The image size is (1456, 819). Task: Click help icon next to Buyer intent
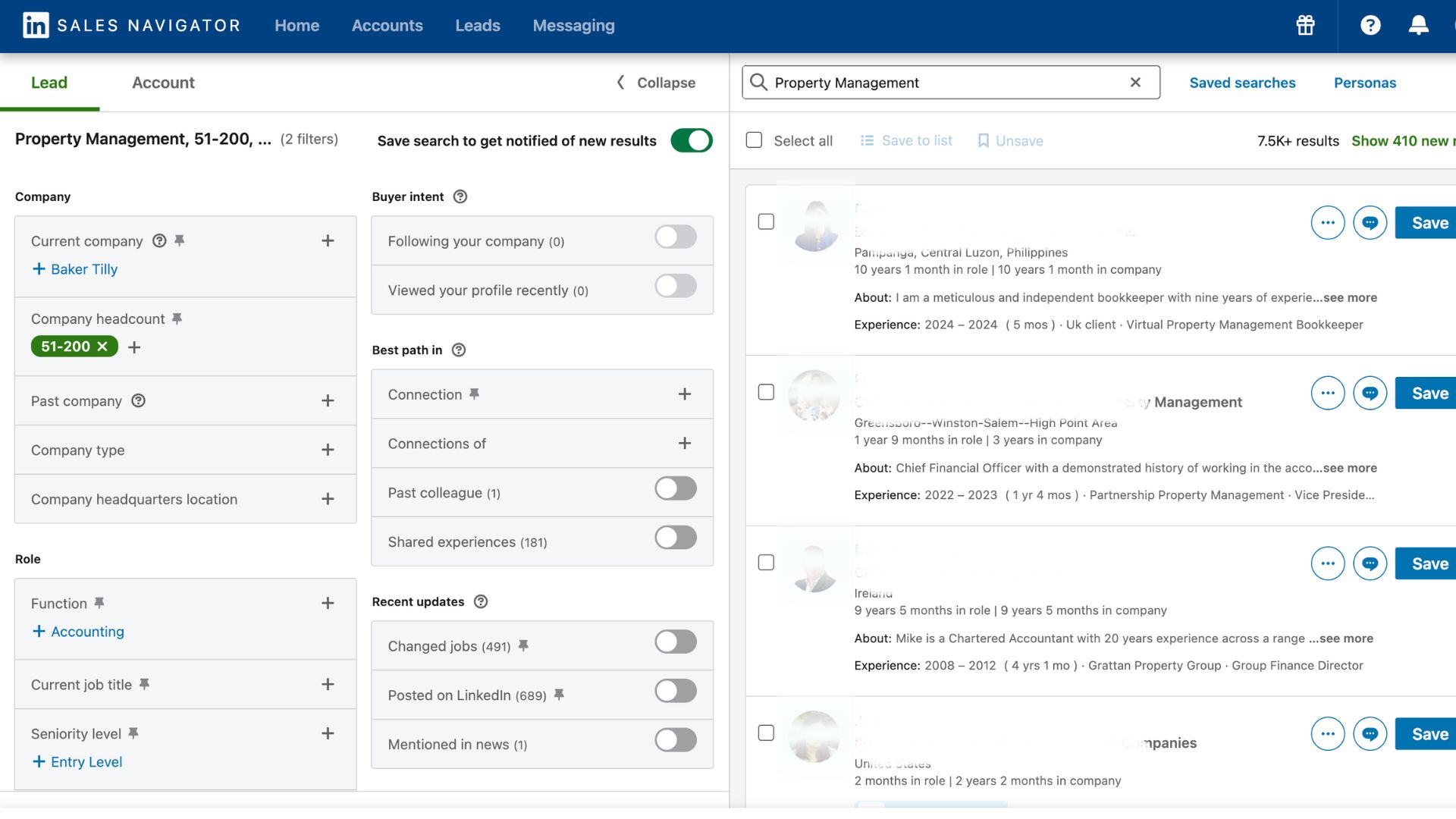[460, 196]
